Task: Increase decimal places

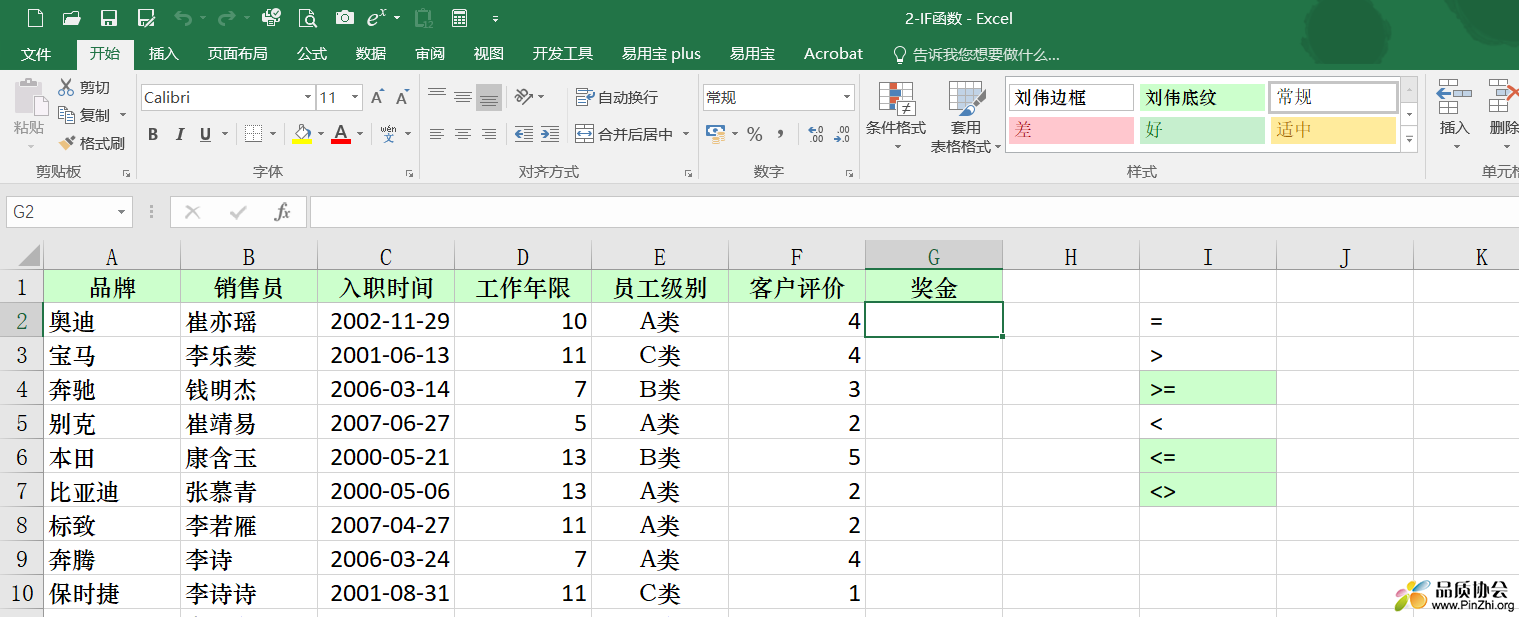Action: click(x=815, y=134)
